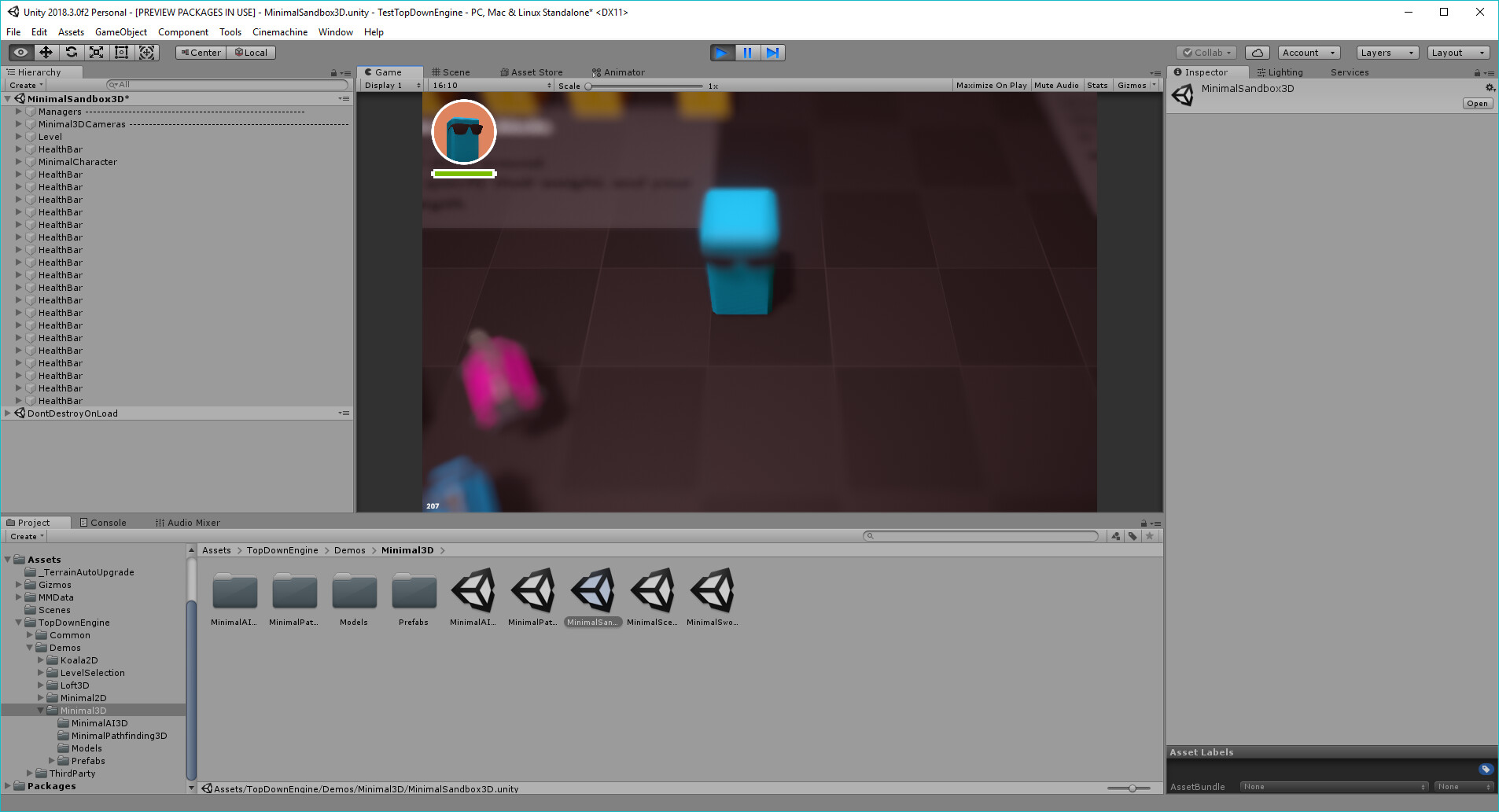1499x812 pixels.
Task: Select the Rotate tool
Action: [x=72, y=53]
